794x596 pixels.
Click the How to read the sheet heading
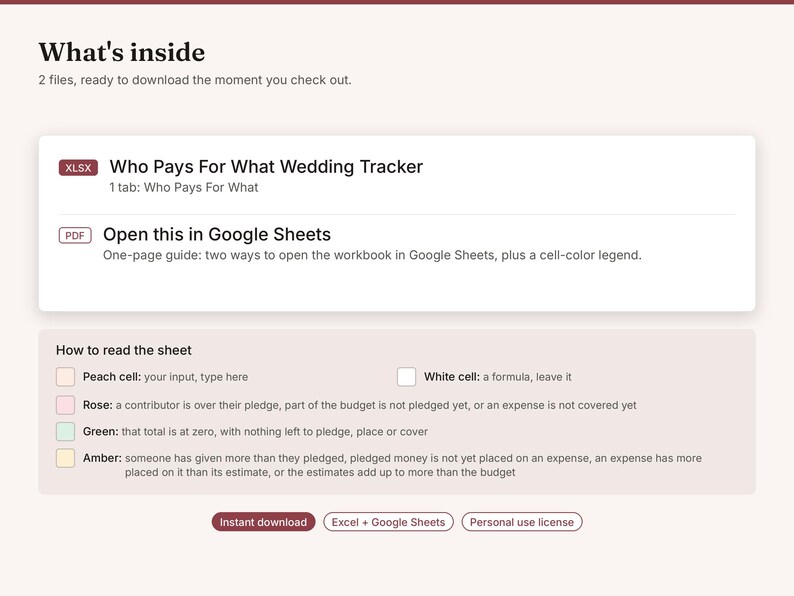click(x=124, y=350)
